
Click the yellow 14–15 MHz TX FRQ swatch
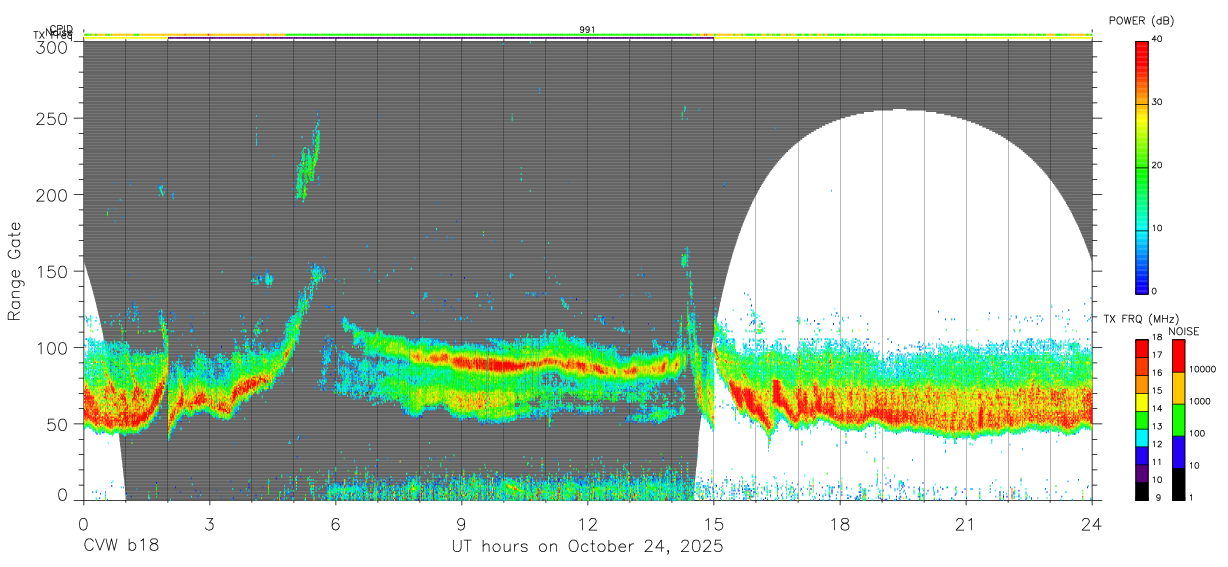click(1141, 401)
